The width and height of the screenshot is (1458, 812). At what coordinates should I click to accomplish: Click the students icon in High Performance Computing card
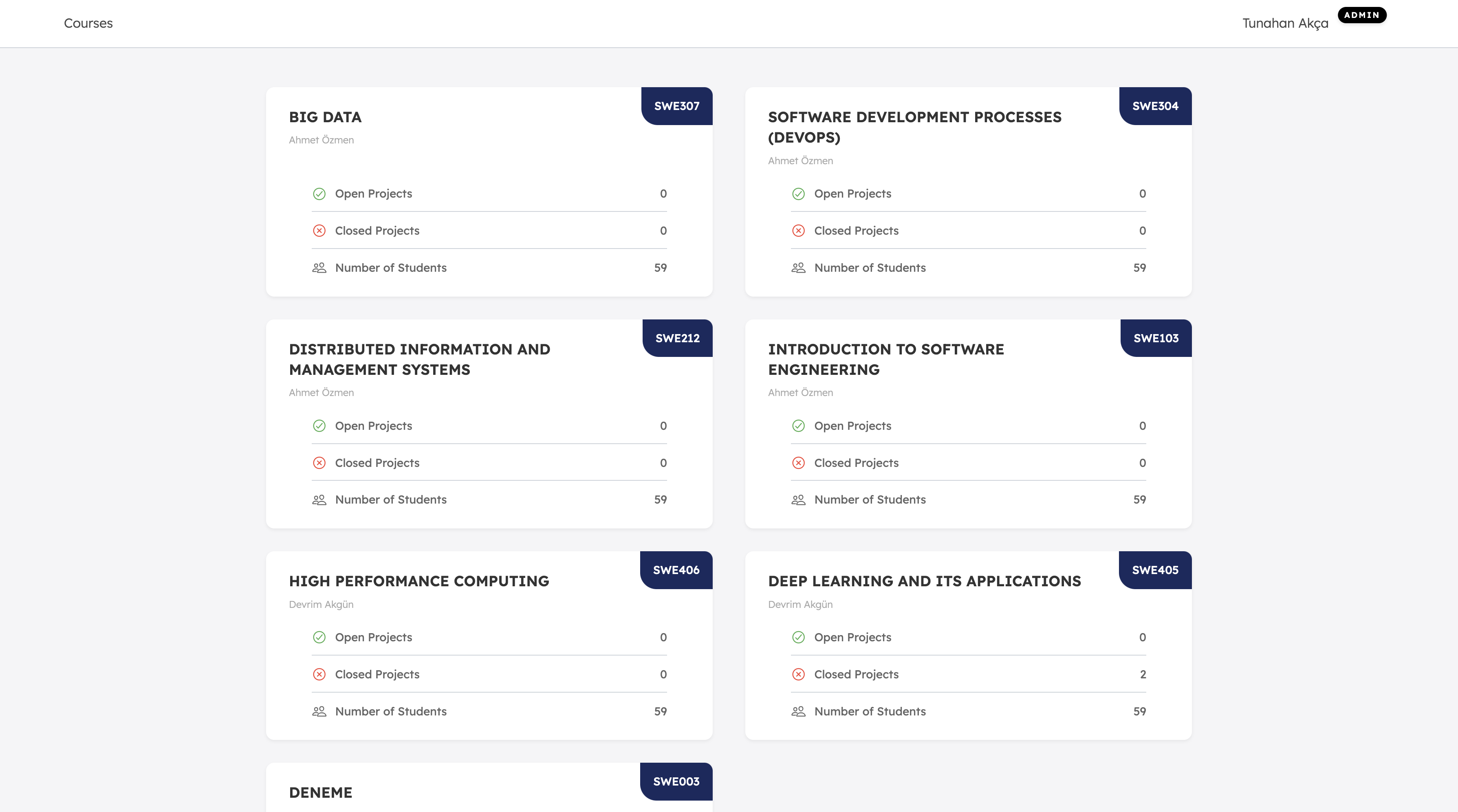(319, 711)
